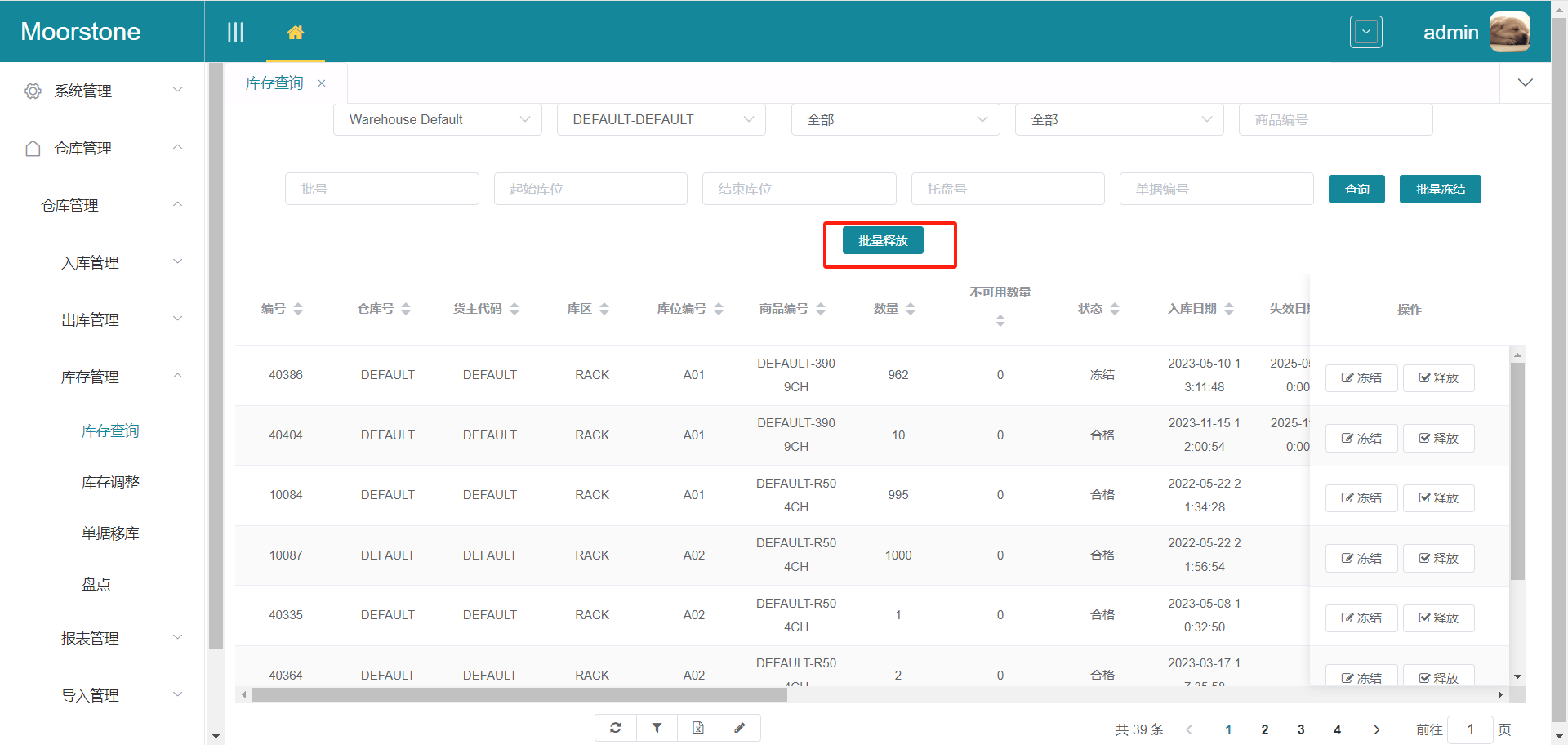Export the table using the Excel icon
This screenshot has width=1568, height=745.
pyautogui.click(x=698, y=727)
